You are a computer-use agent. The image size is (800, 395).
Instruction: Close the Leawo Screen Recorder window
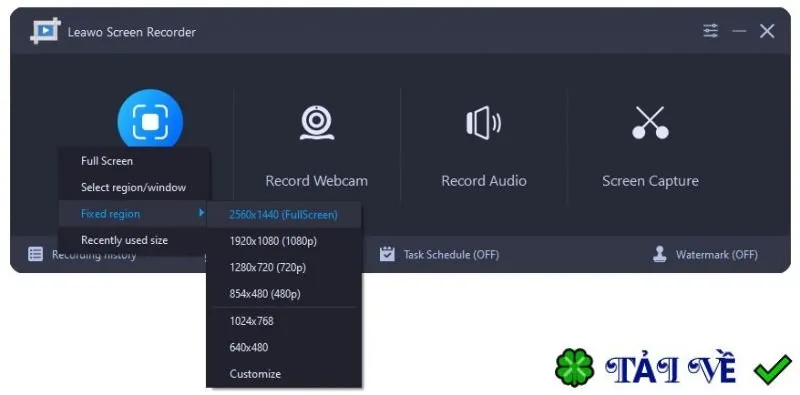pos(767,31)
